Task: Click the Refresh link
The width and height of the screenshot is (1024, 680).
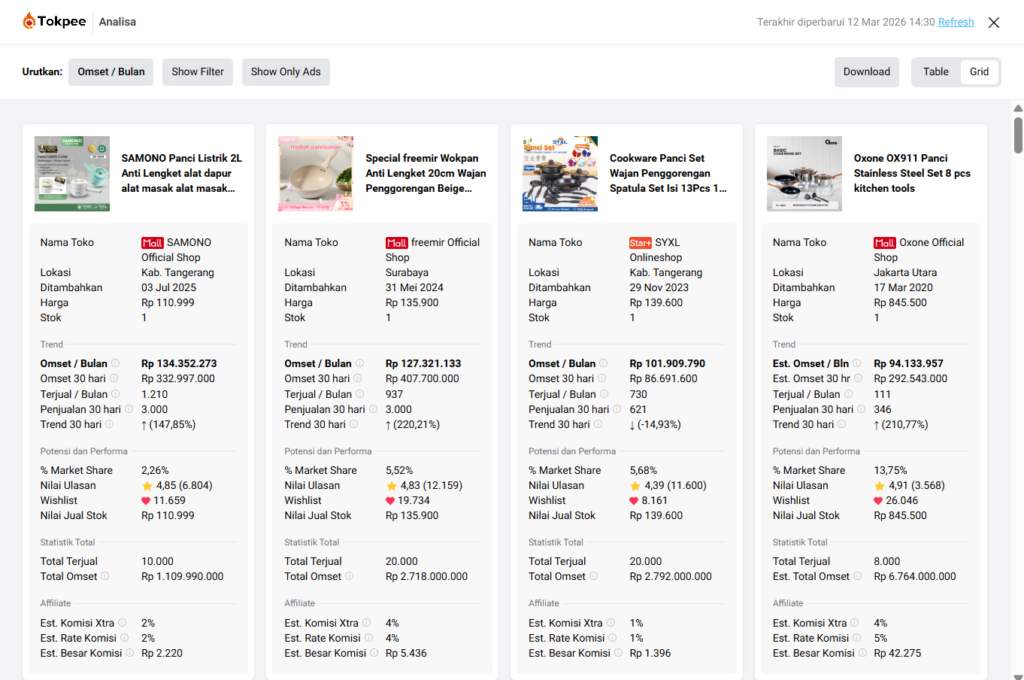Action: pos(955,22)
